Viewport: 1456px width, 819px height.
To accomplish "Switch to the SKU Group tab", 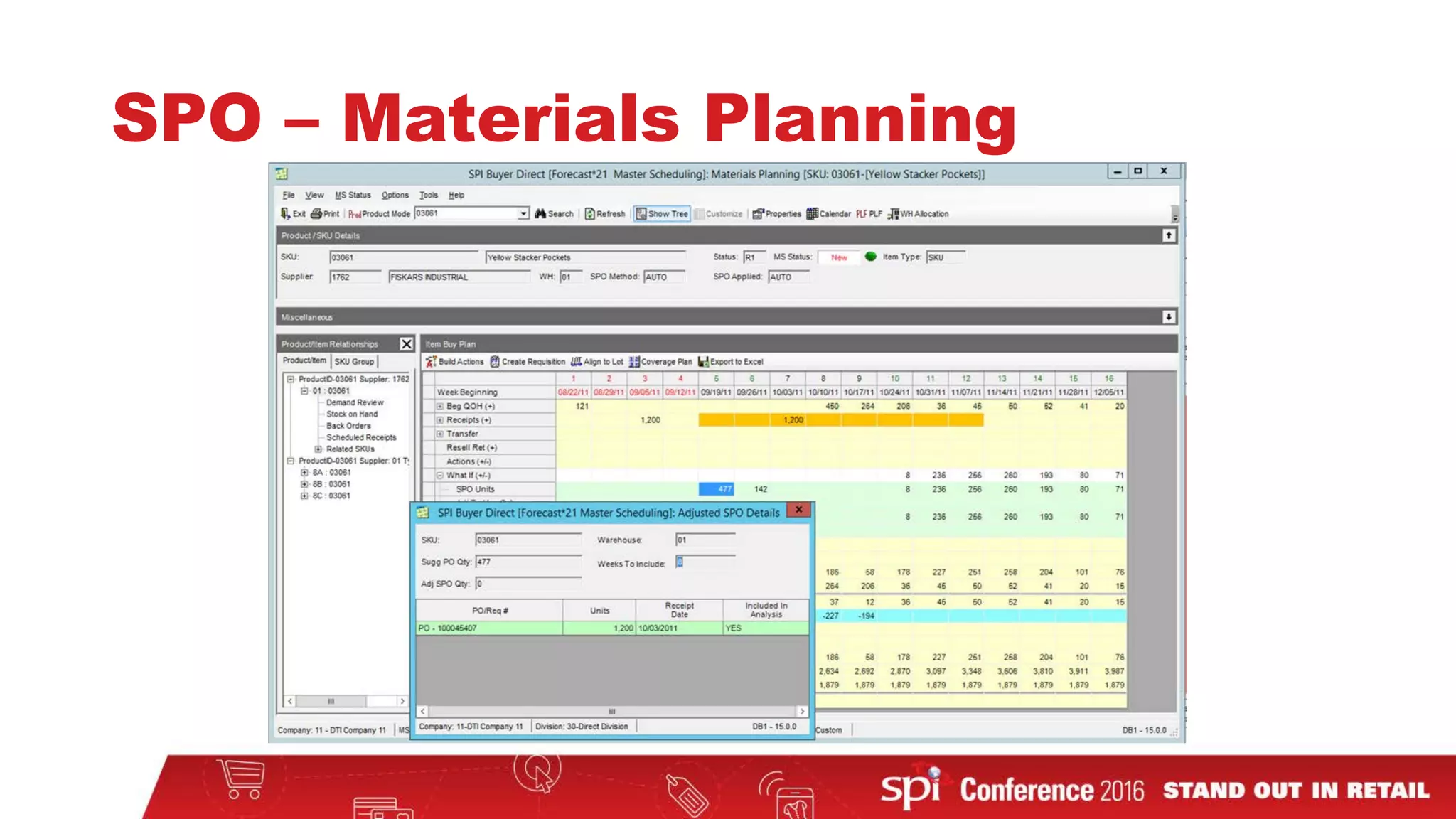I will [x=354, y=362].
